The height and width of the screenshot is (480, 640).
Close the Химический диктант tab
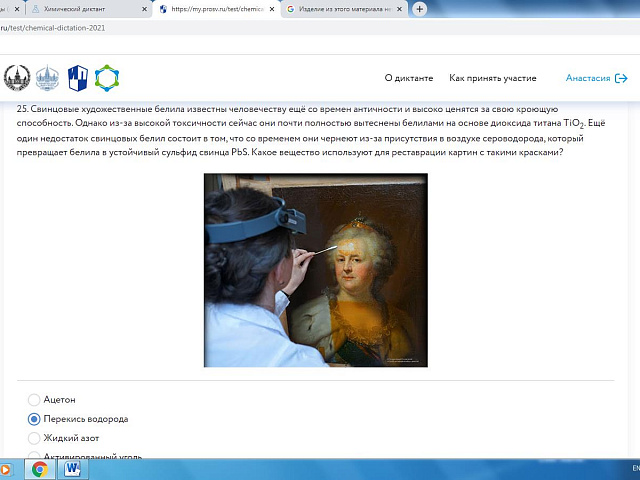(x=144, y=9)
